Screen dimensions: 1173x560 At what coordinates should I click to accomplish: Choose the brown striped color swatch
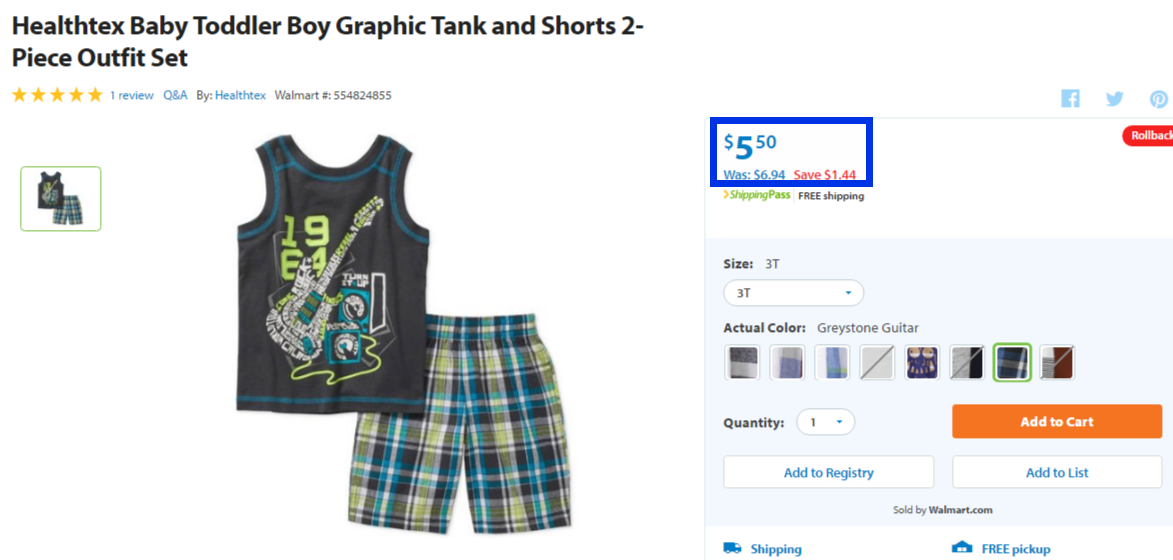coord(1057,362)
